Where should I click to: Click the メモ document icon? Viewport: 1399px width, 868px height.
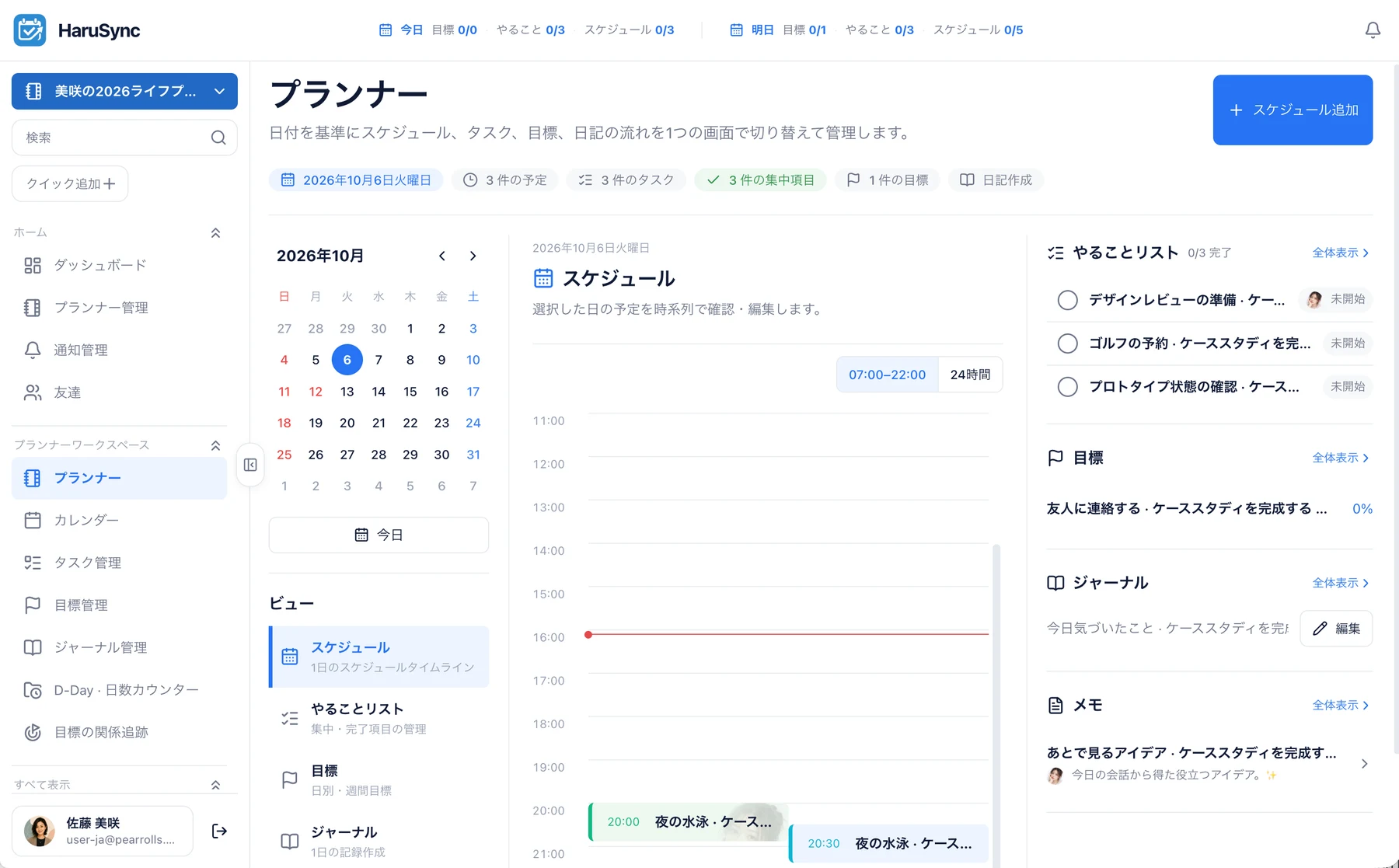click(1055, 706)
